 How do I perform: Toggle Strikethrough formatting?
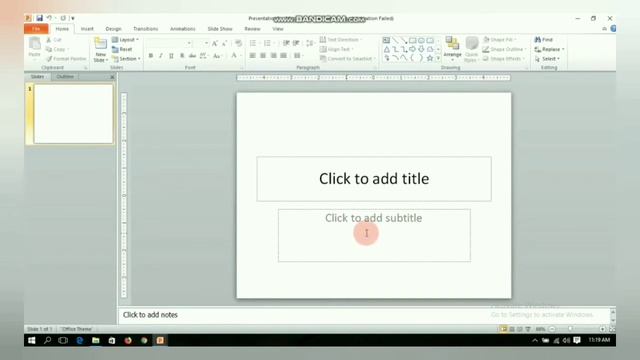tap(192, 56)
